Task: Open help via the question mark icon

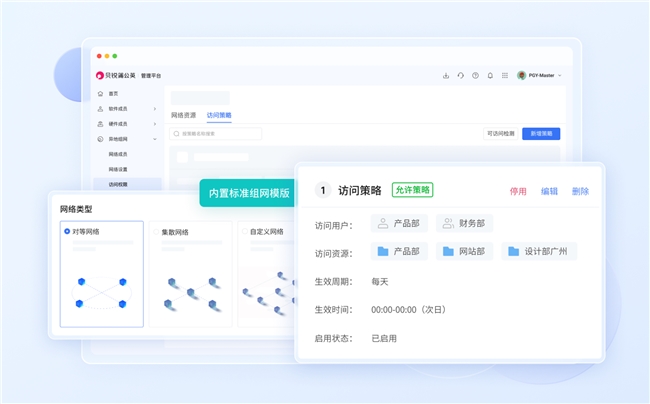Action: coord(475,75)
